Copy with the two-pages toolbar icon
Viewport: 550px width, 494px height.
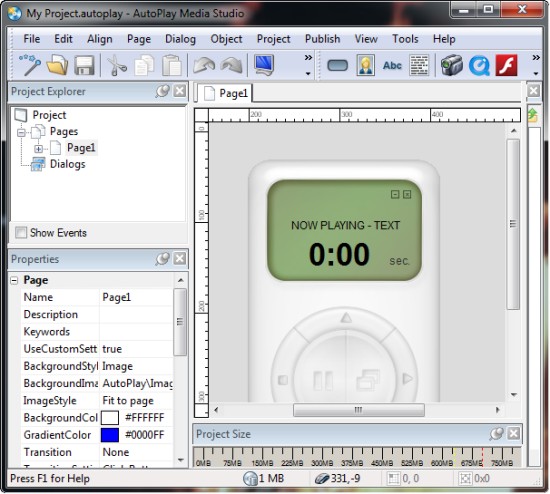145,65
